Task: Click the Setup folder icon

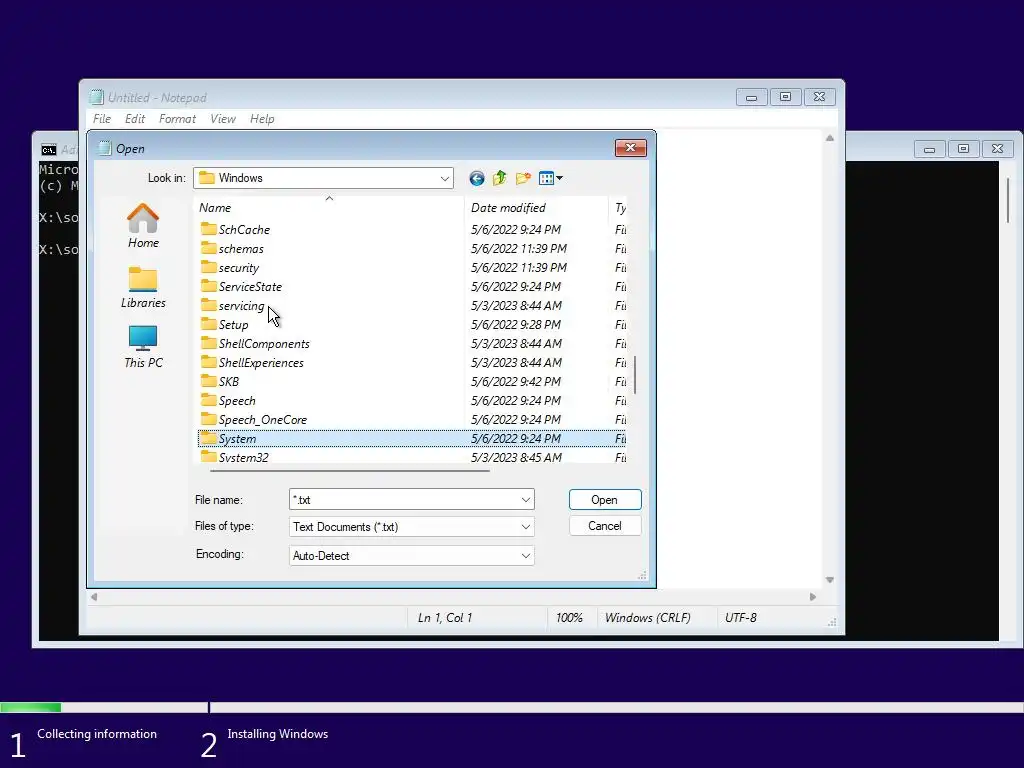Action: (x=208, y=324)
